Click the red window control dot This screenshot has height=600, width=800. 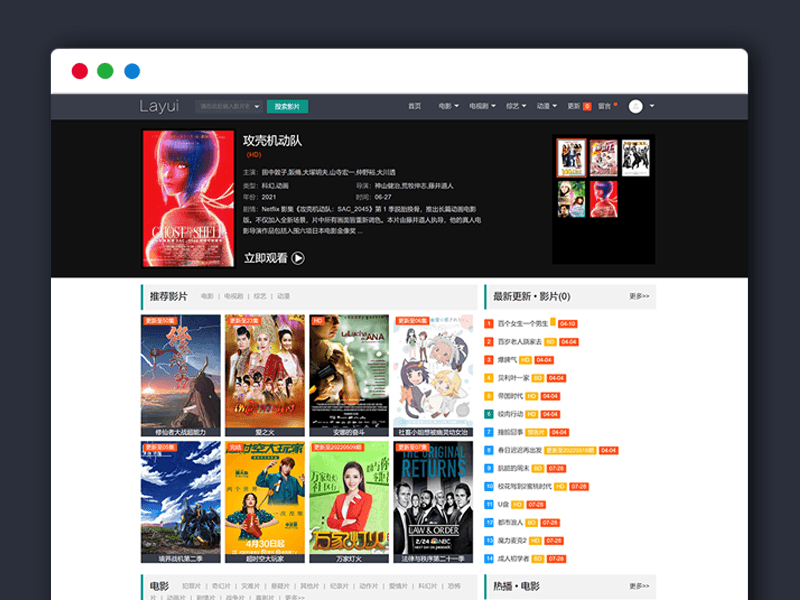[x=80, y=71]
